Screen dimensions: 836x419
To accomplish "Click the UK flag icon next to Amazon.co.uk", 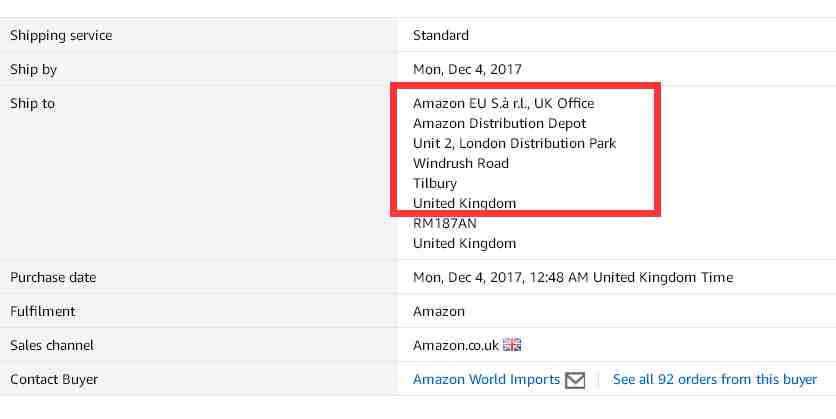I will pos(512,345).
